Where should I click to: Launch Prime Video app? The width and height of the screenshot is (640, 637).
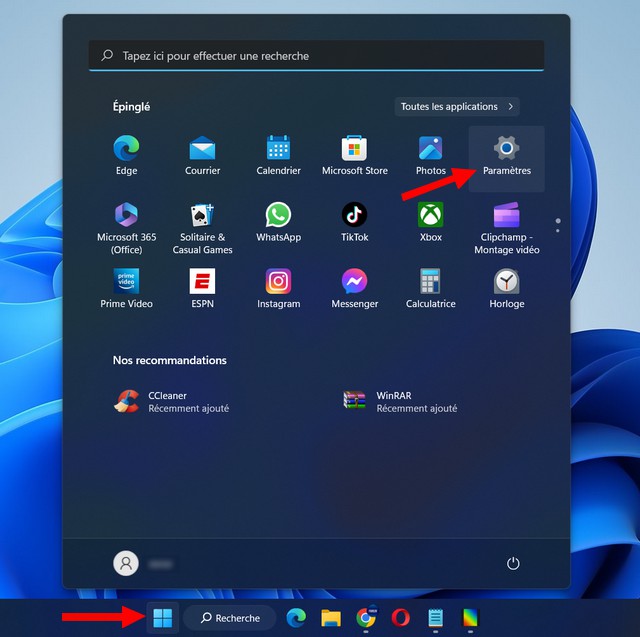click(x=126, y=289)
